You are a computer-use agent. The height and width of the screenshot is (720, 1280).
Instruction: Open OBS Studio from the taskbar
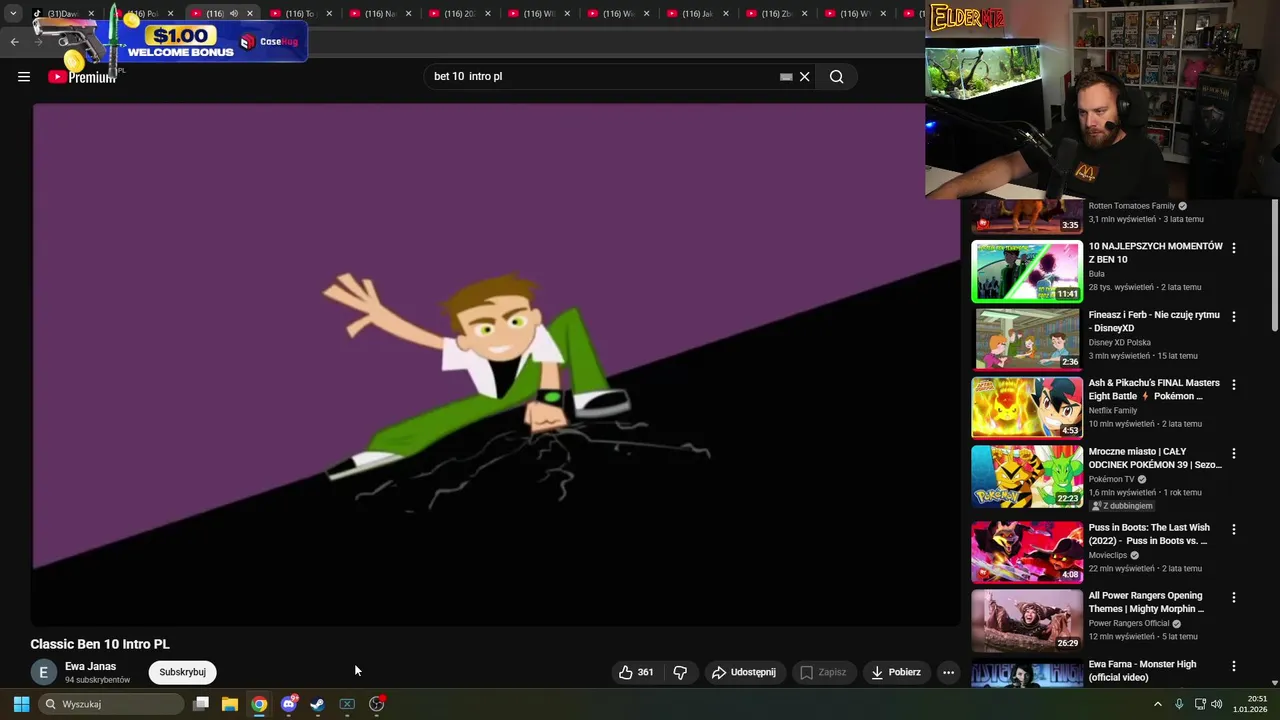[x=377, y=704]
